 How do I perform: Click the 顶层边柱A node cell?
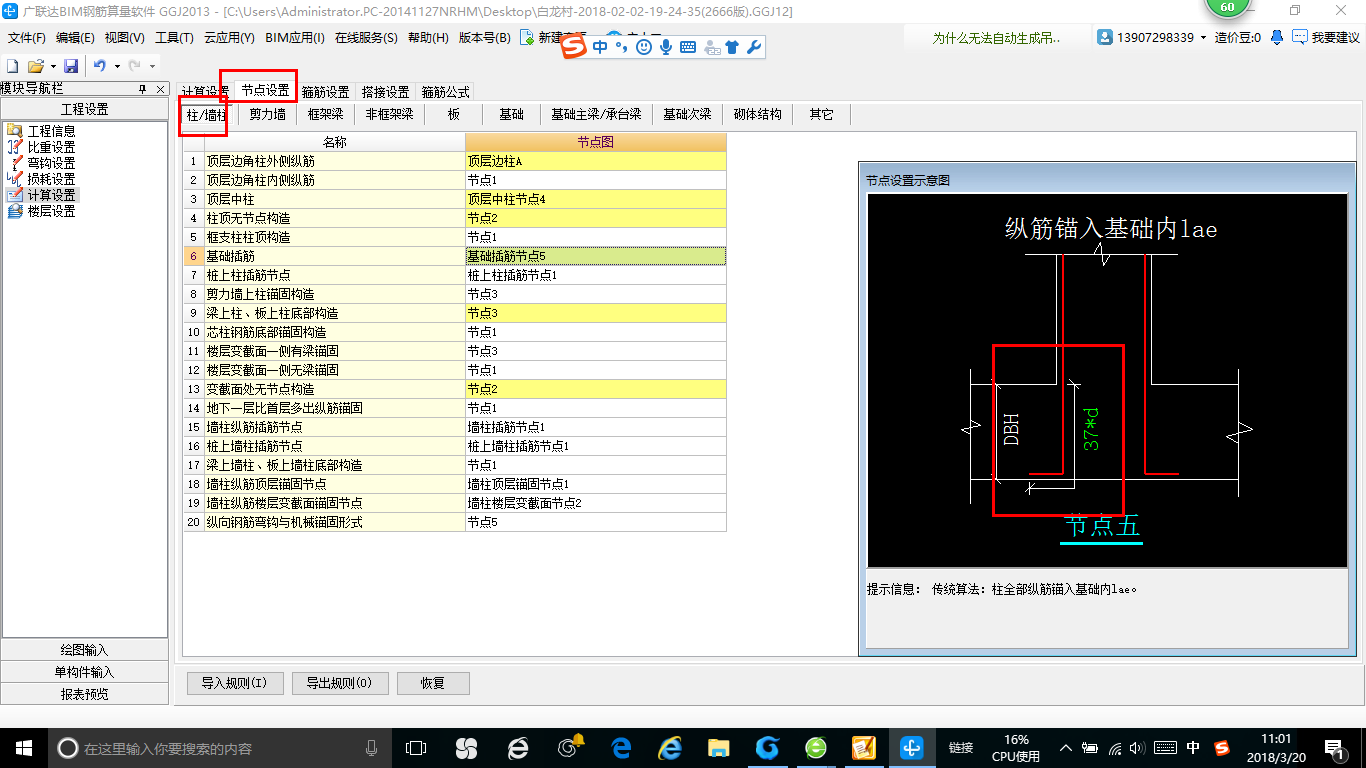(x=596, y=161)
